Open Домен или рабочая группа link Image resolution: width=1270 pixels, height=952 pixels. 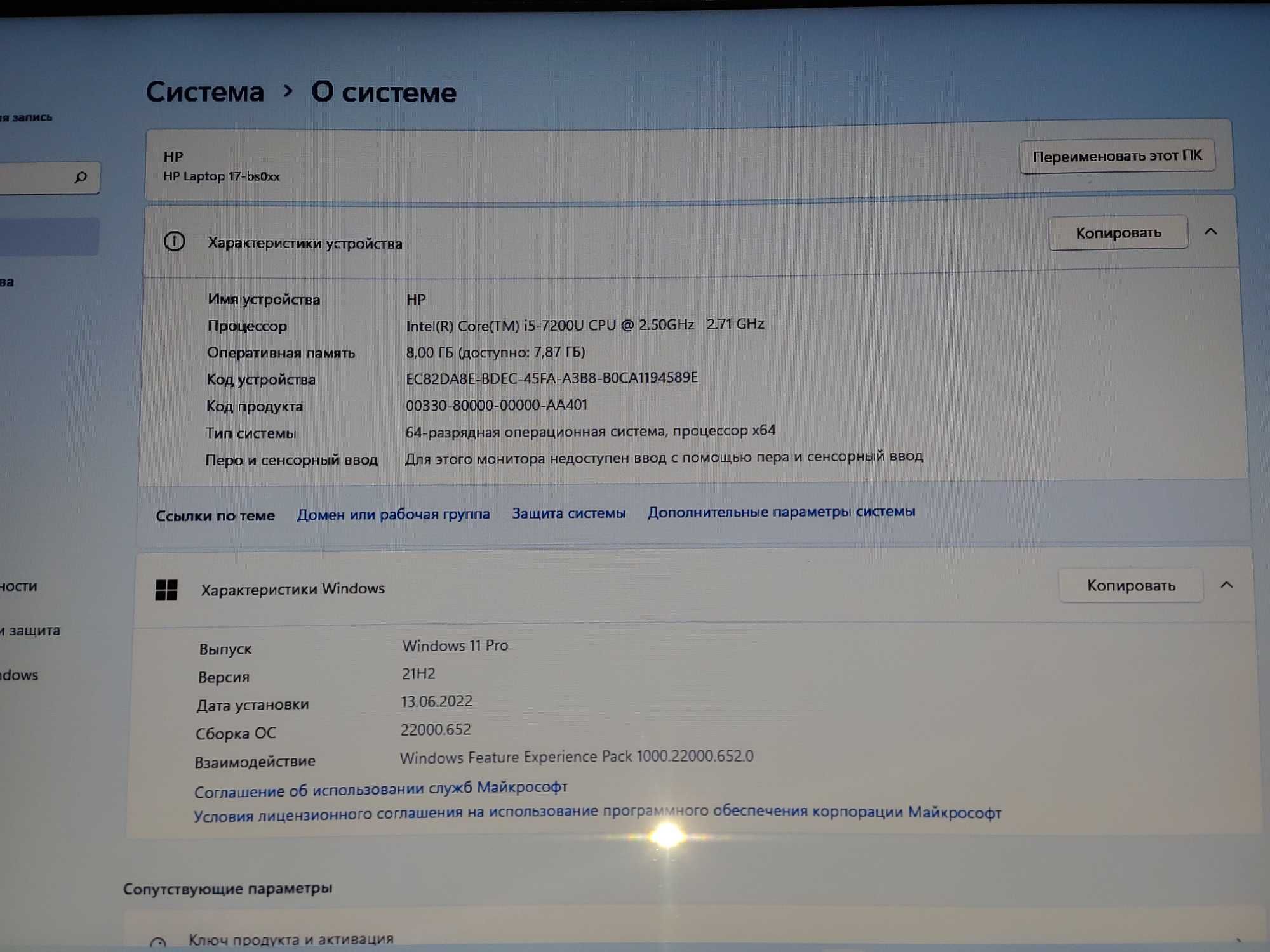(394, 514)
